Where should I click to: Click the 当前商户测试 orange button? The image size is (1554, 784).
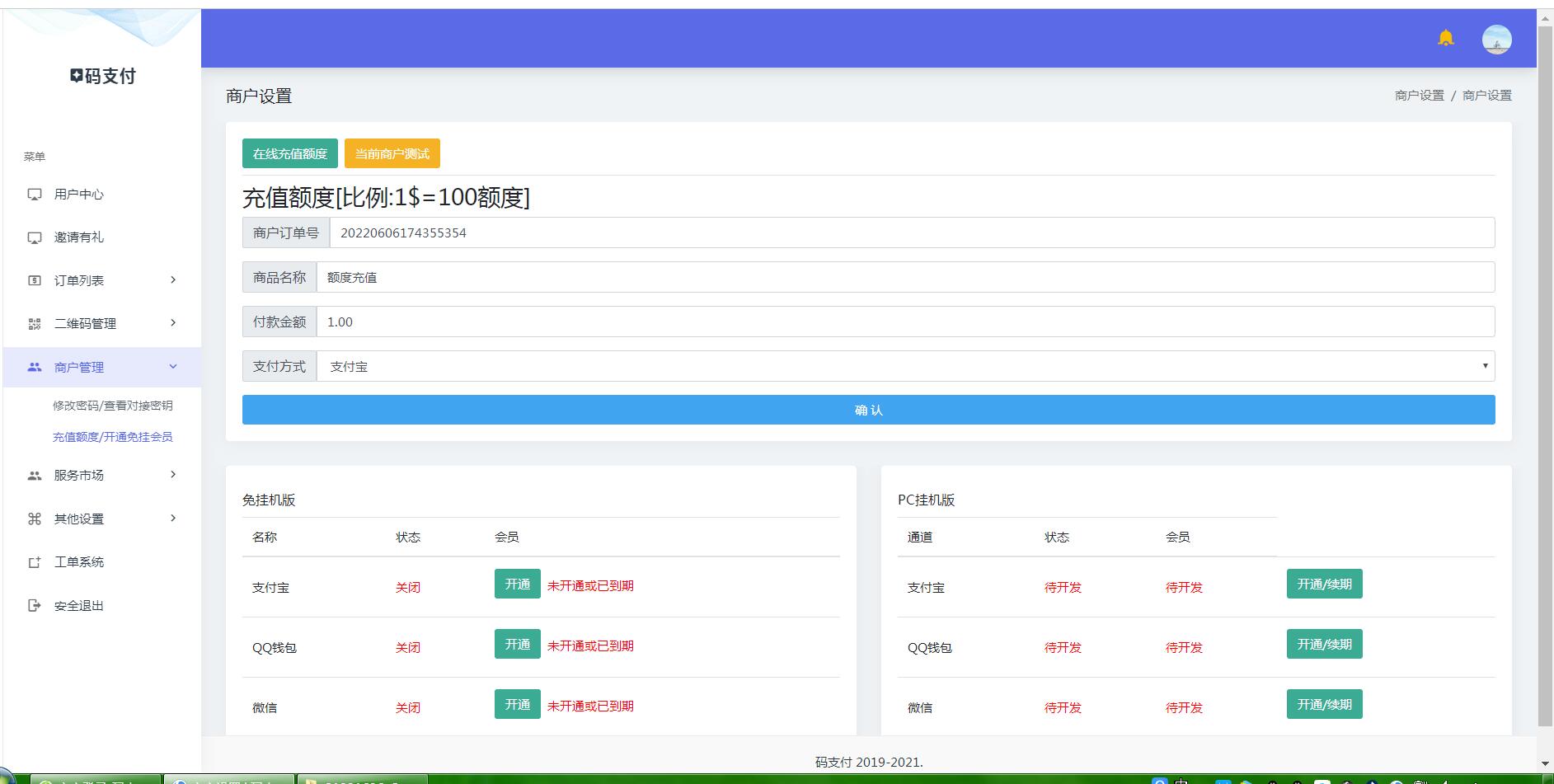point(392,154)
